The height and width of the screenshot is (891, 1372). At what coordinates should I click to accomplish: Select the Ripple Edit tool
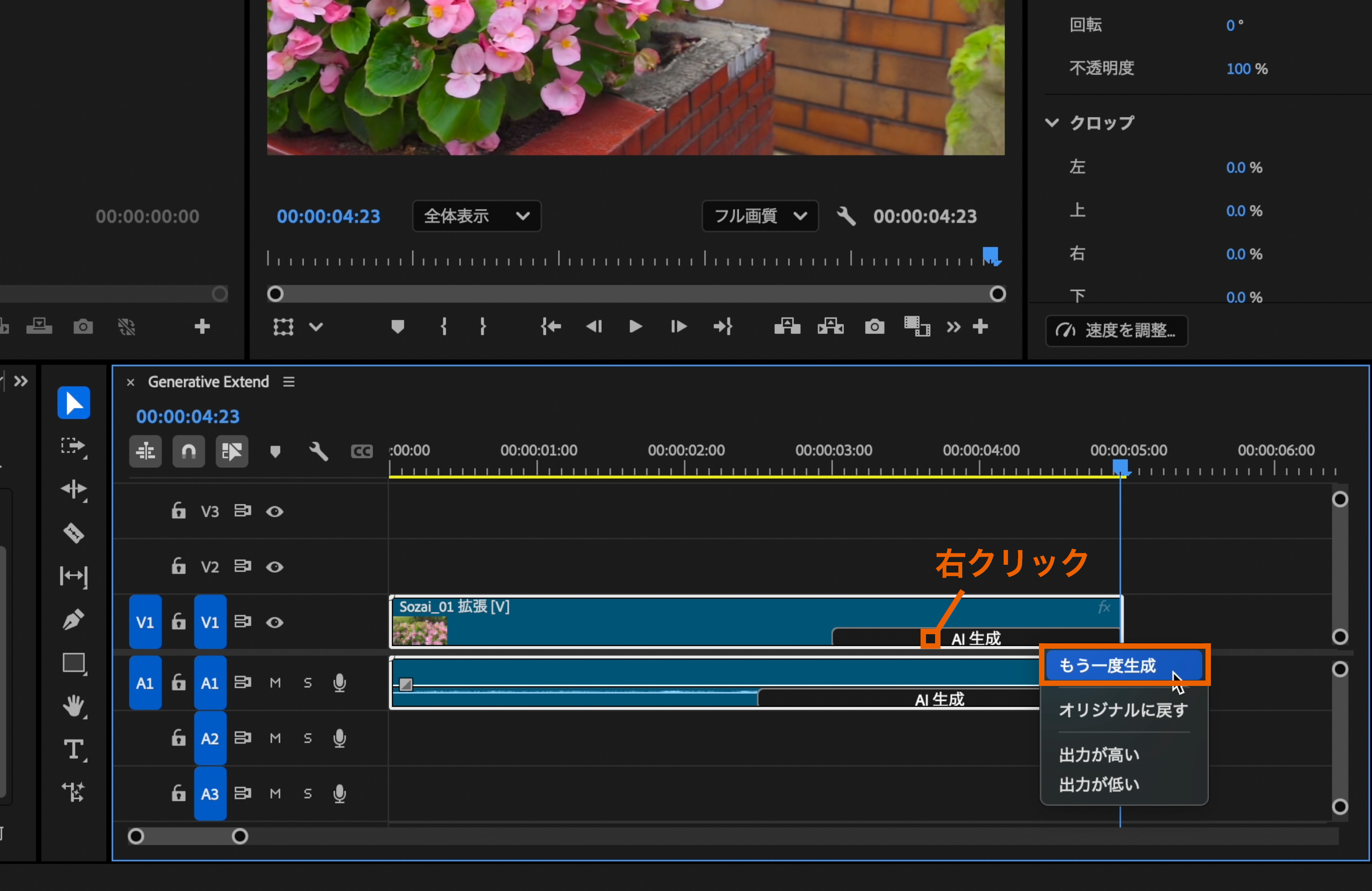(x=74, y=490)
